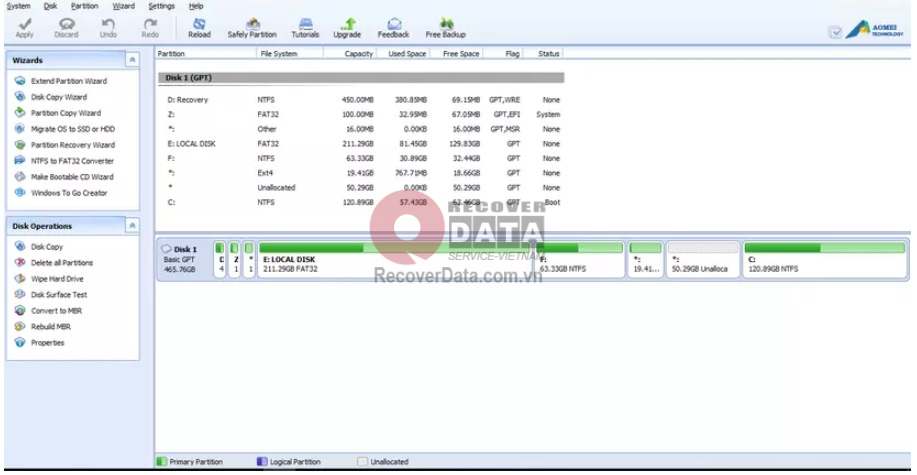
Task: Select the C: NTFS partition row
Action: [361, 202]
